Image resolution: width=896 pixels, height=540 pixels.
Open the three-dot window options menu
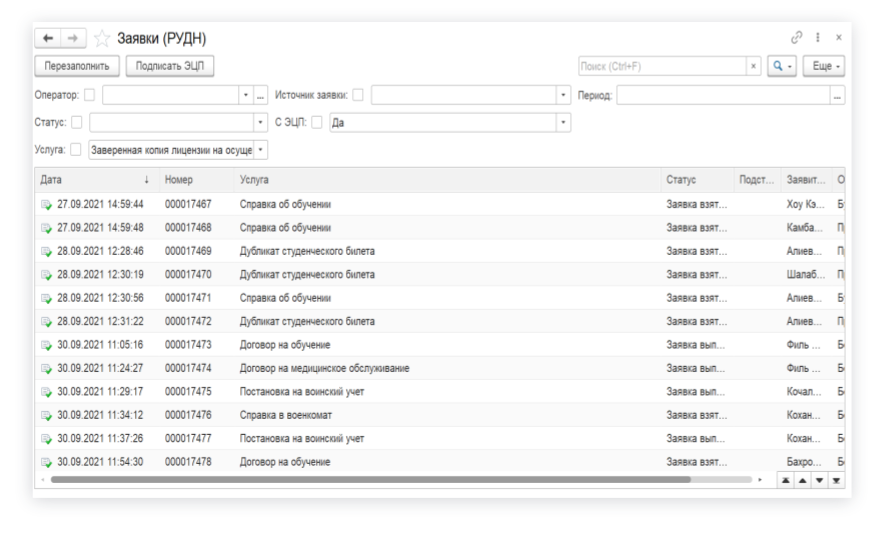pos(818,37)
